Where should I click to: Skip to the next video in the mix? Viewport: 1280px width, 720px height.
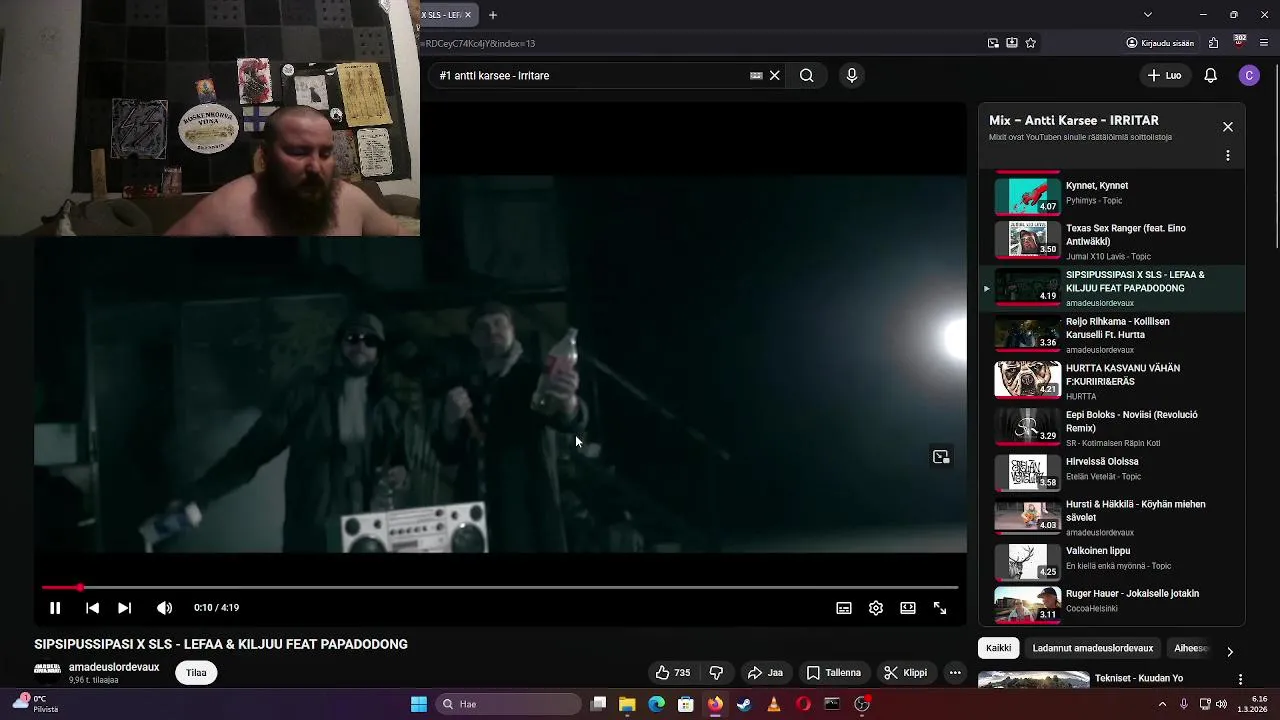(x=124, y=608)
